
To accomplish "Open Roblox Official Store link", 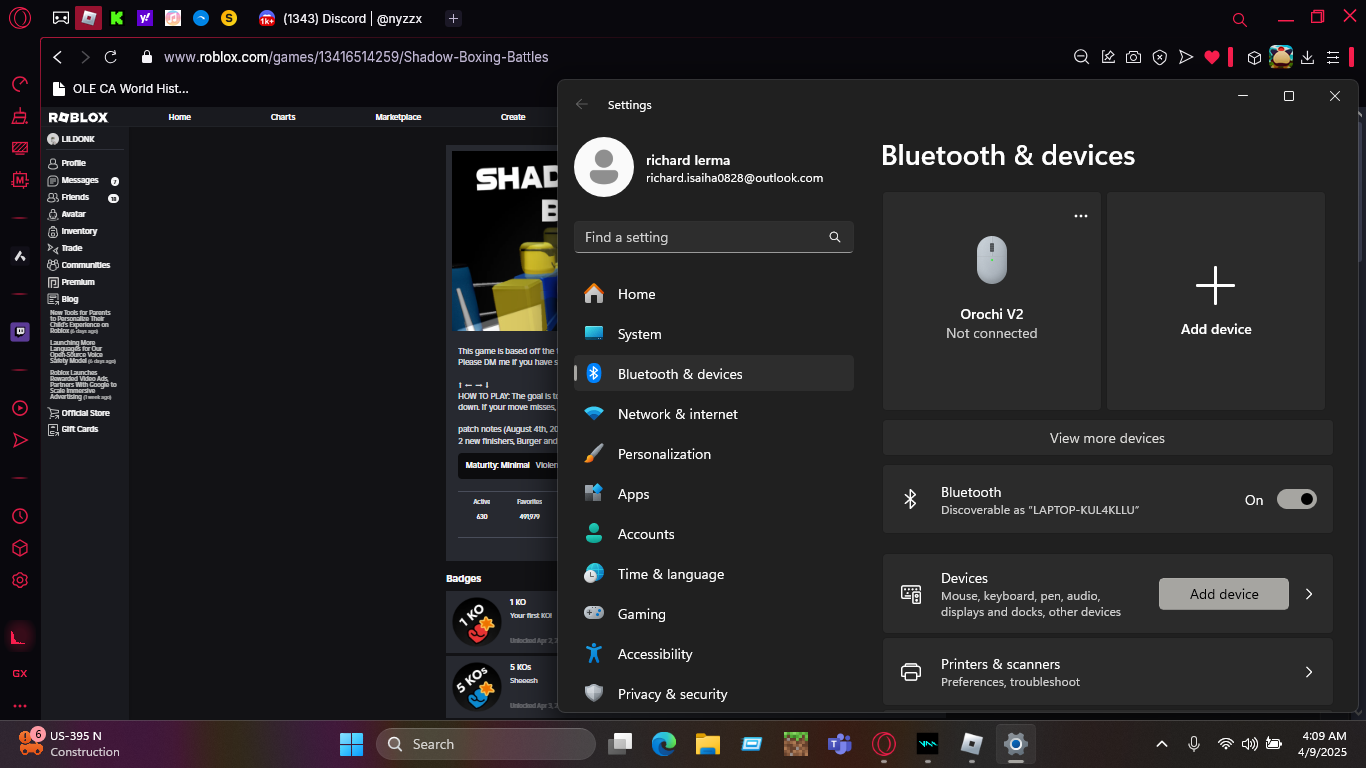I will [85, 413].
